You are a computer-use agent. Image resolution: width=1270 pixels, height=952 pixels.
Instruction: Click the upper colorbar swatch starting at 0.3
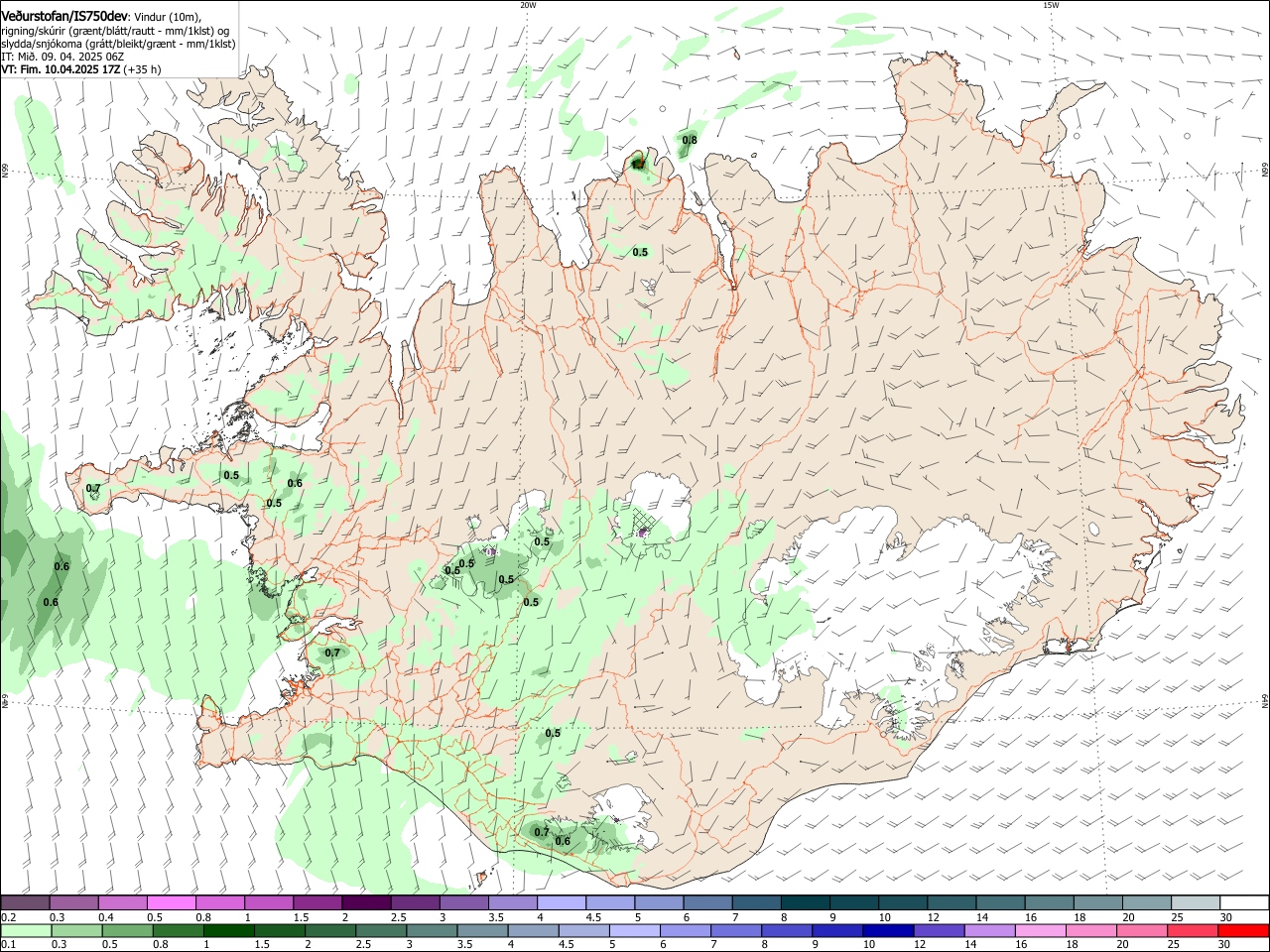[73, 903]
